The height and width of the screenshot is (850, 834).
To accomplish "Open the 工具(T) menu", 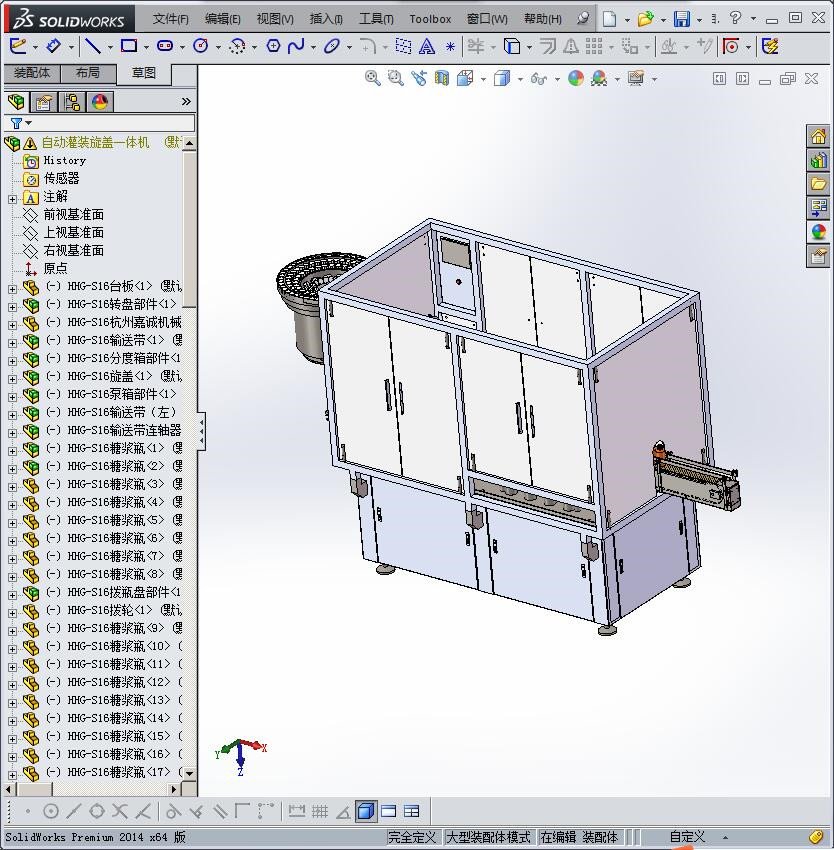I will click(376, 19).
